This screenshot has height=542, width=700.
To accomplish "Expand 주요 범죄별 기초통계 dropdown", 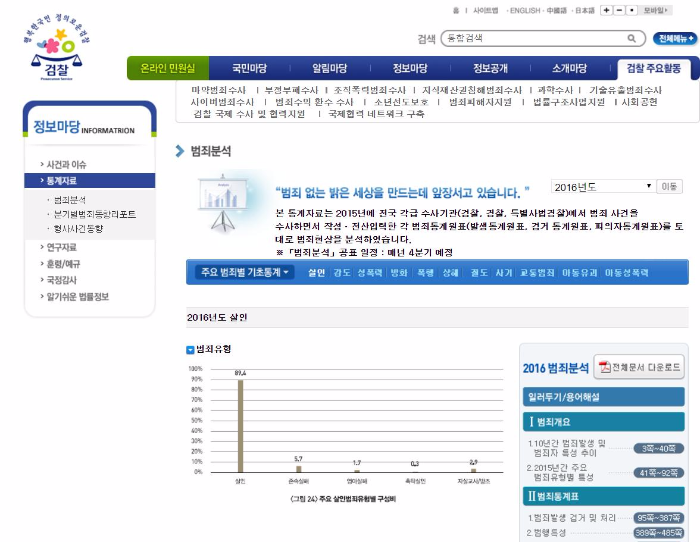I will click(x=245, y=272).
